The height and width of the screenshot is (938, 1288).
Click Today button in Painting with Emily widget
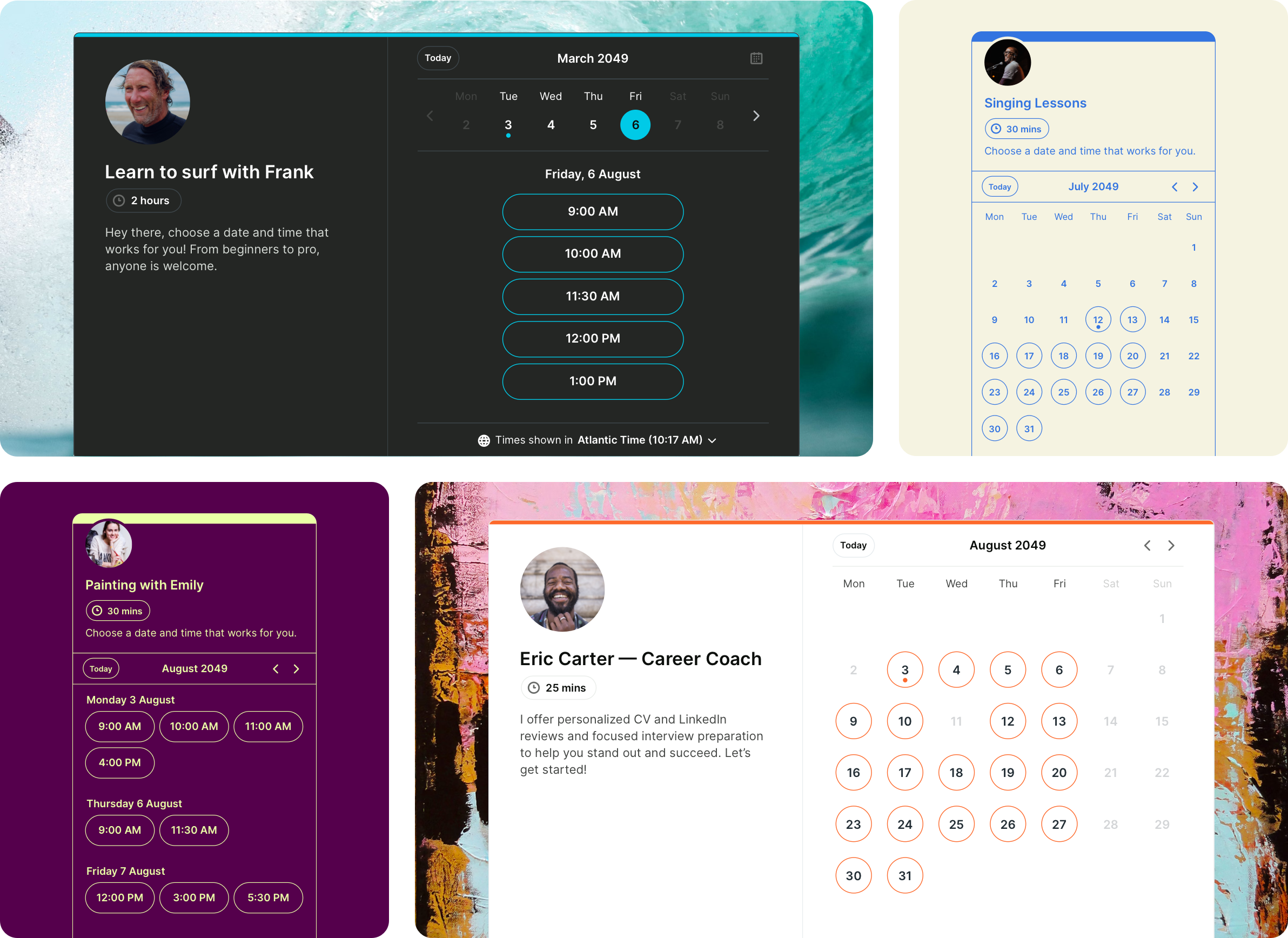(100, 668)
